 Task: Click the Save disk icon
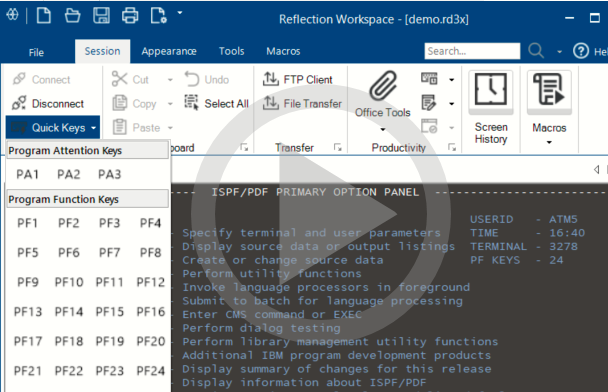point(101,16)
